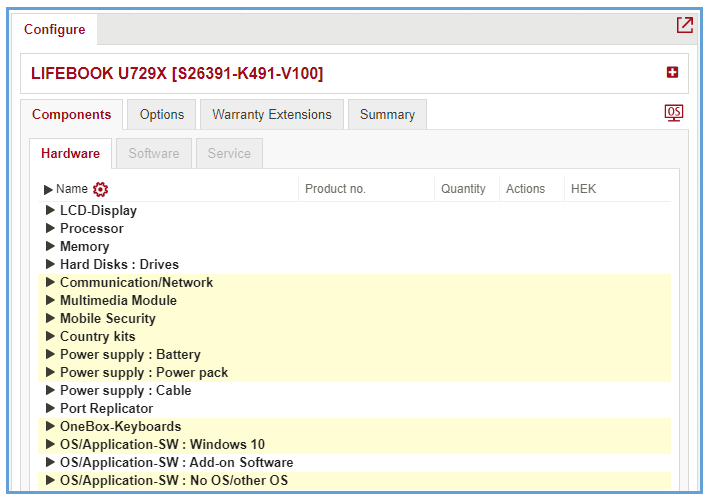Image resolution: width=708 pixels, height=498 pixels.
Task: Expand the Processor category arrow
Action: (x=50, y=228)
